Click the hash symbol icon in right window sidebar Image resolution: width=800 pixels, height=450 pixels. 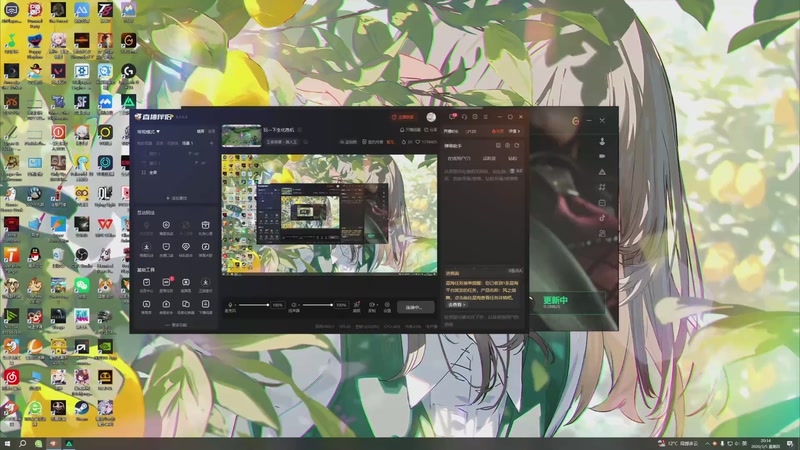[602, 187]
